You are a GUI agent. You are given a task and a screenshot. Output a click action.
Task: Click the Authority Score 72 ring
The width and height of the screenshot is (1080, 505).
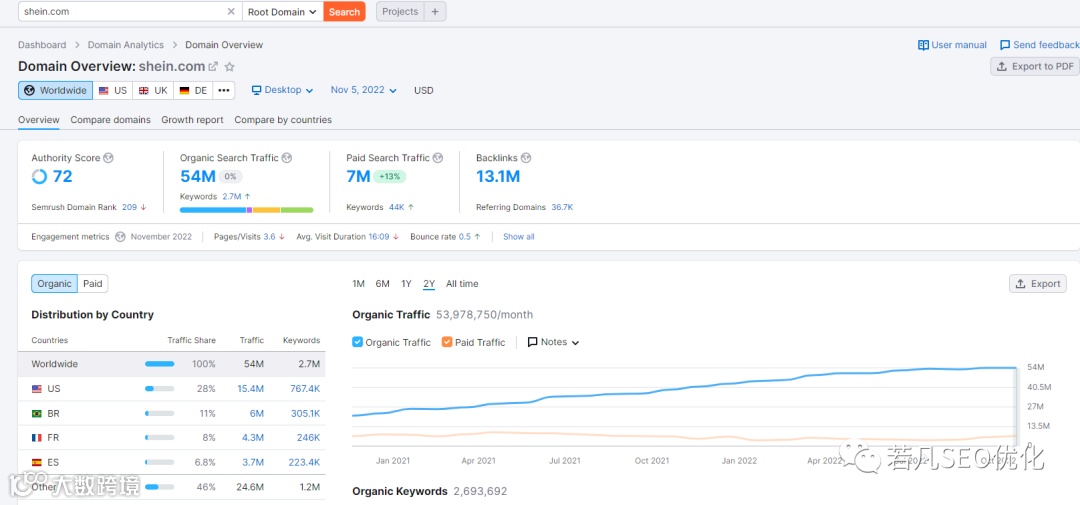coord(39,177)
